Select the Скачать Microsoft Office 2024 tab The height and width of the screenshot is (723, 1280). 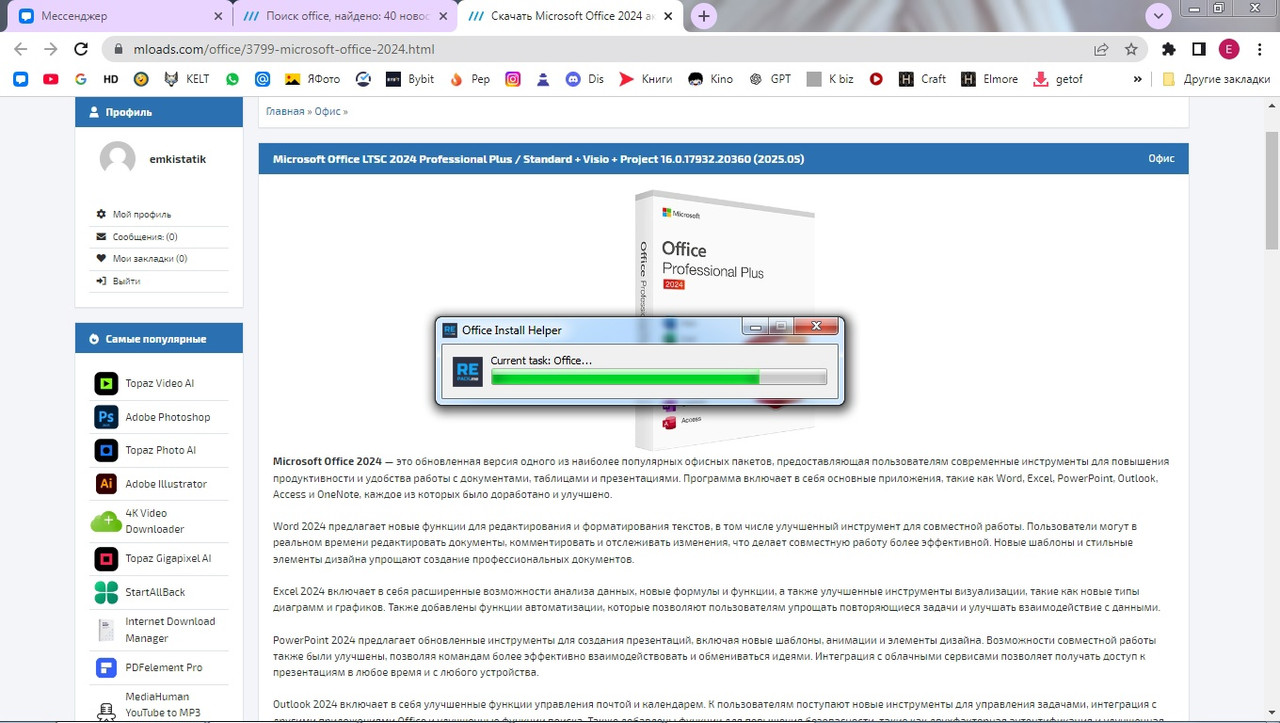570,16
